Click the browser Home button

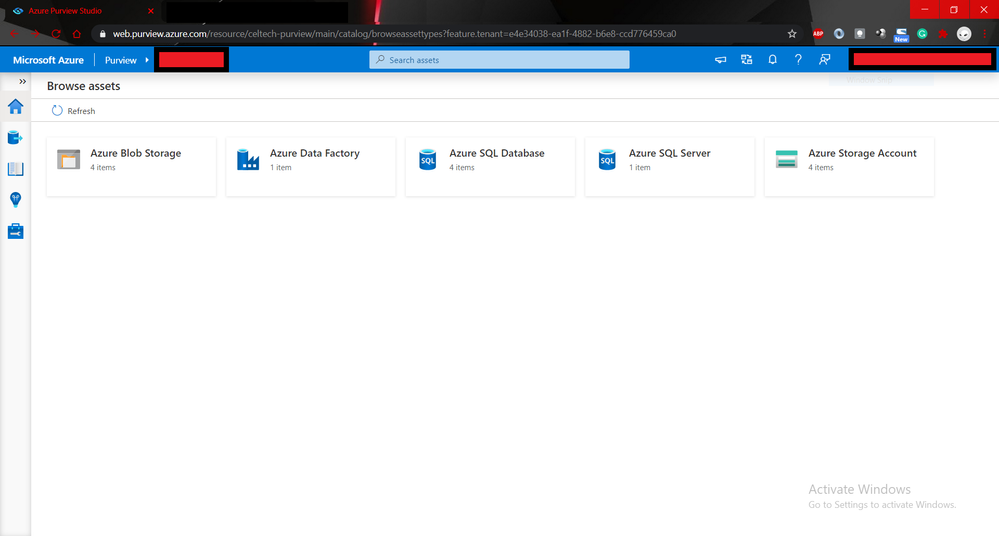77,34
